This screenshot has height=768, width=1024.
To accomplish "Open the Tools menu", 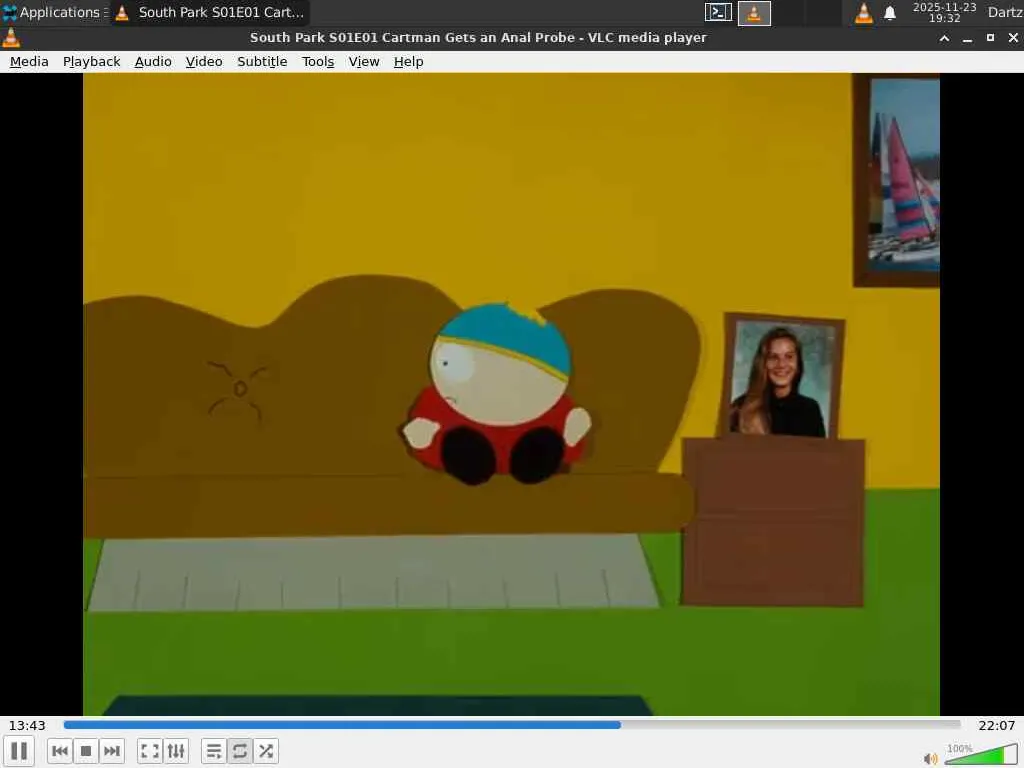I will coord(318,61).
